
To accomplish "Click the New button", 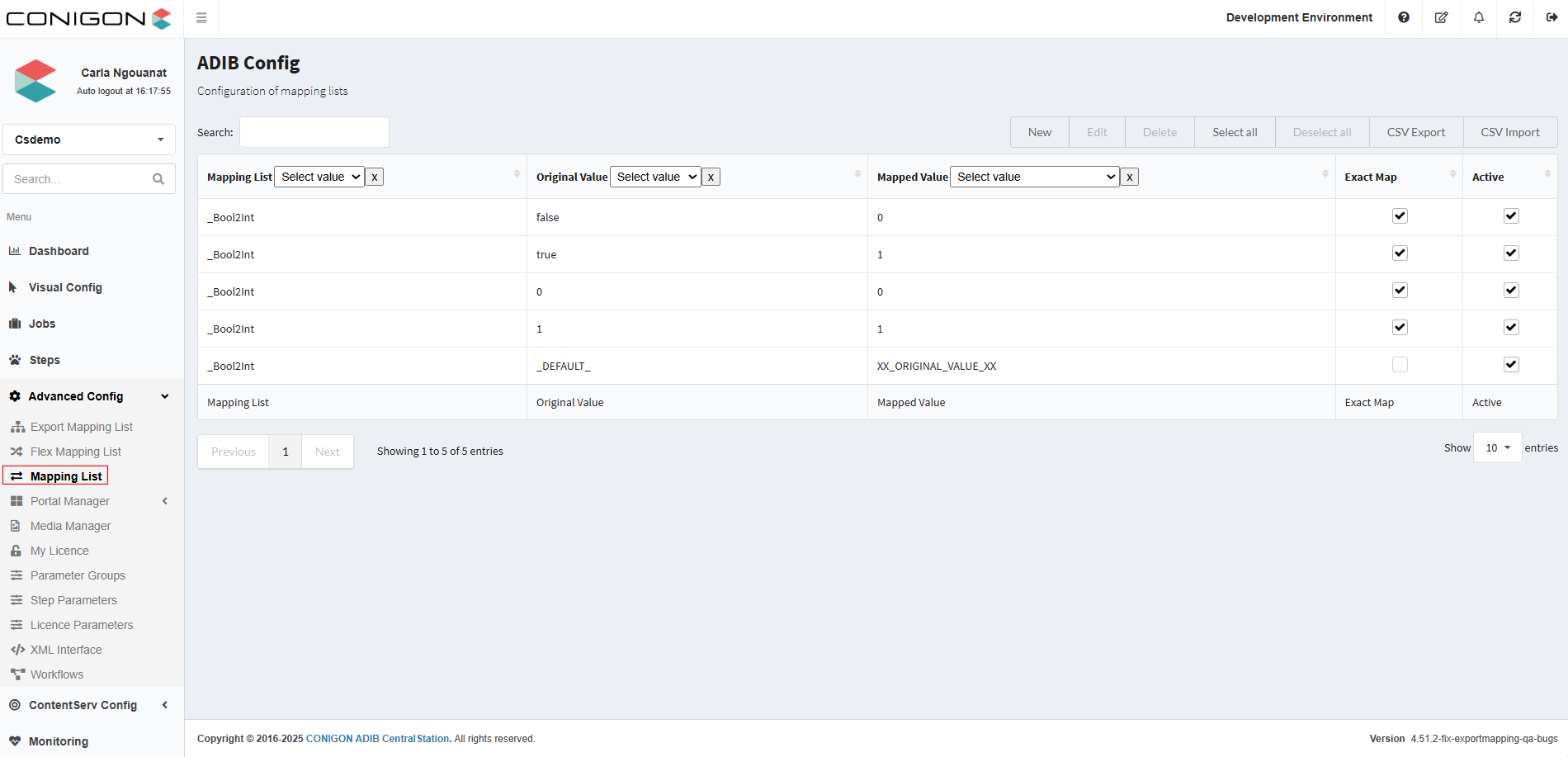I will pyautogui.click(x=1039, y=132).
